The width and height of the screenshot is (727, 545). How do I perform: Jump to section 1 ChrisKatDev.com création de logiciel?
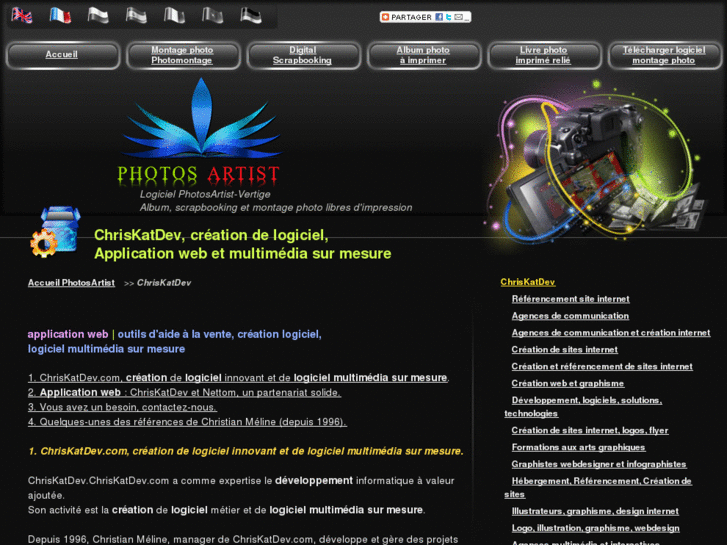click(238, 378)
